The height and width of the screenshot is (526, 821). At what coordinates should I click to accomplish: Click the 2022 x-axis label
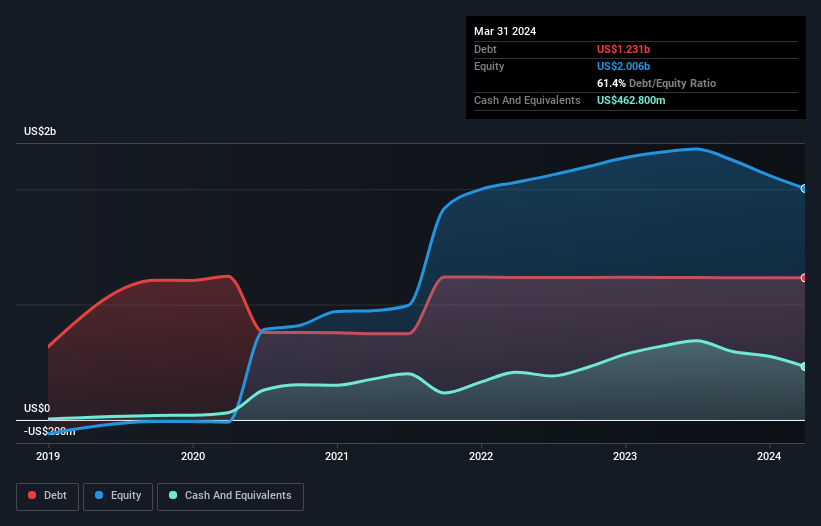click(x=481, y=456)
